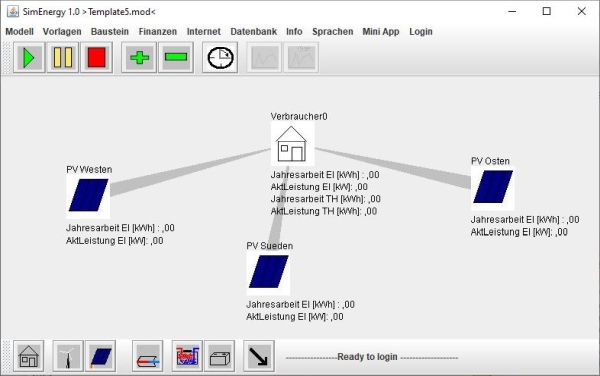The height and width of the screenshot is (376, 600).
Task: Open the Modell menu
Action: [x=20, y=32]
